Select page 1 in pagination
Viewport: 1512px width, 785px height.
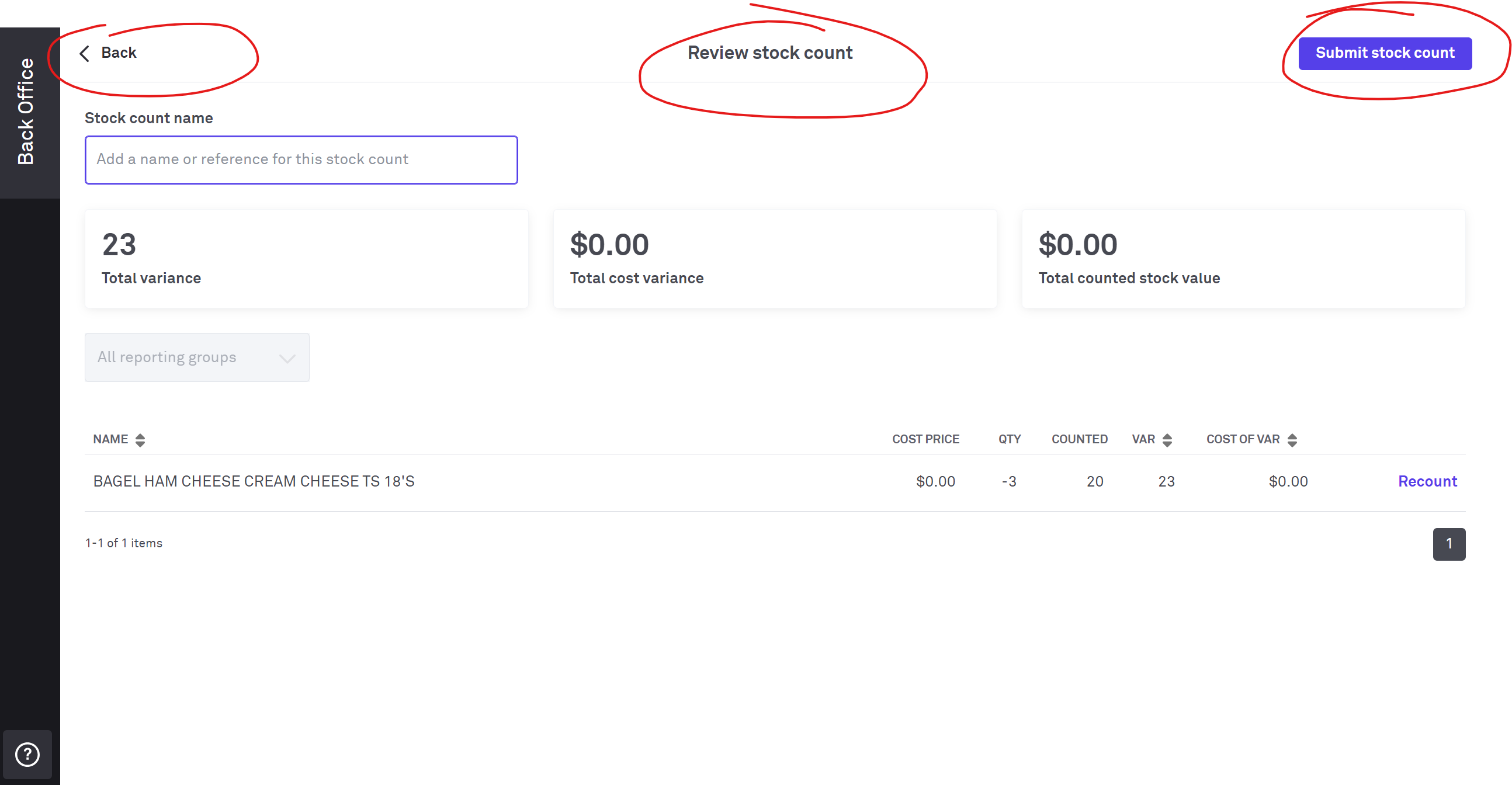(1448, 544)
